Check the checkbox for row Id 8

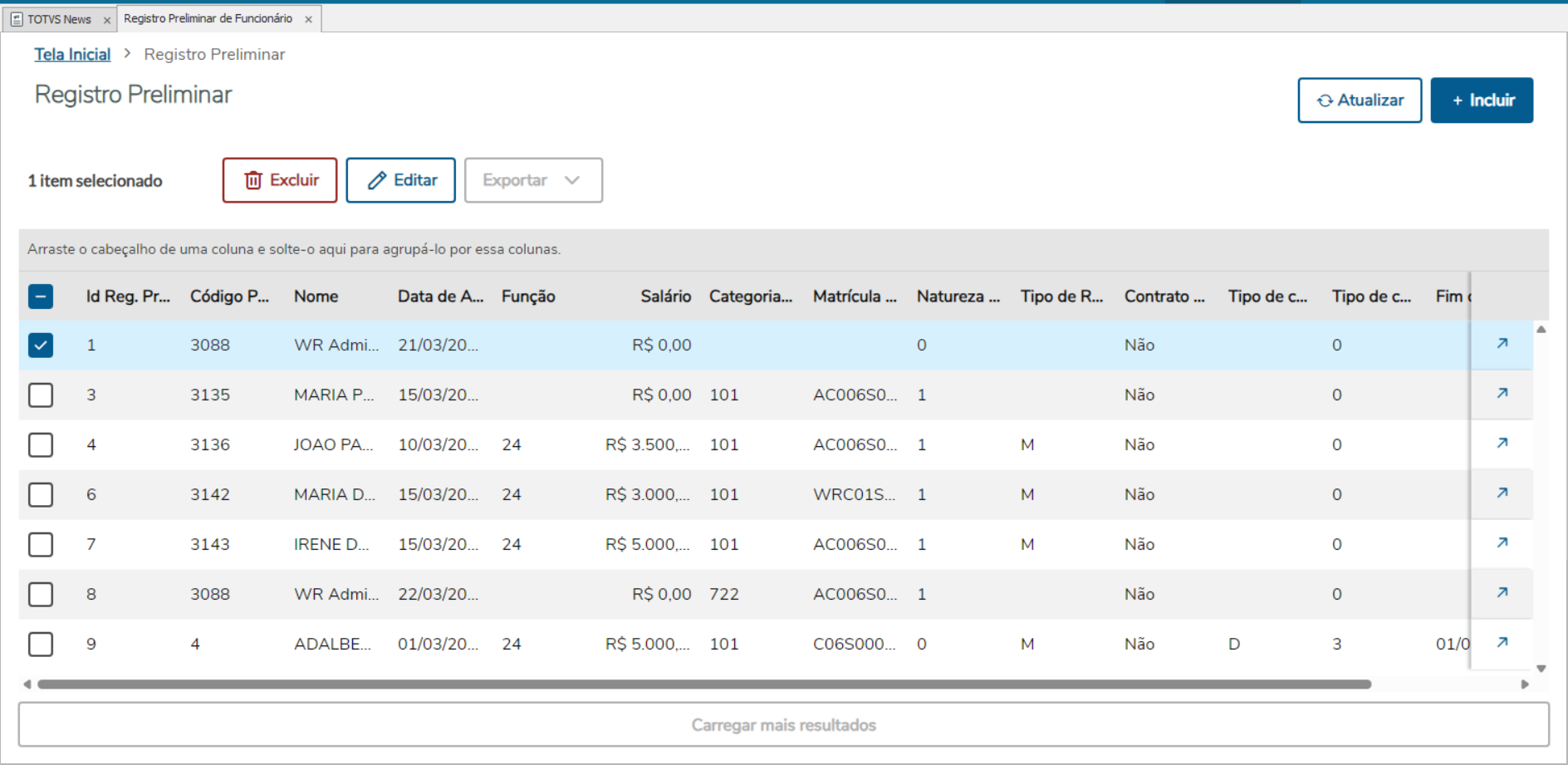[41, 594]
